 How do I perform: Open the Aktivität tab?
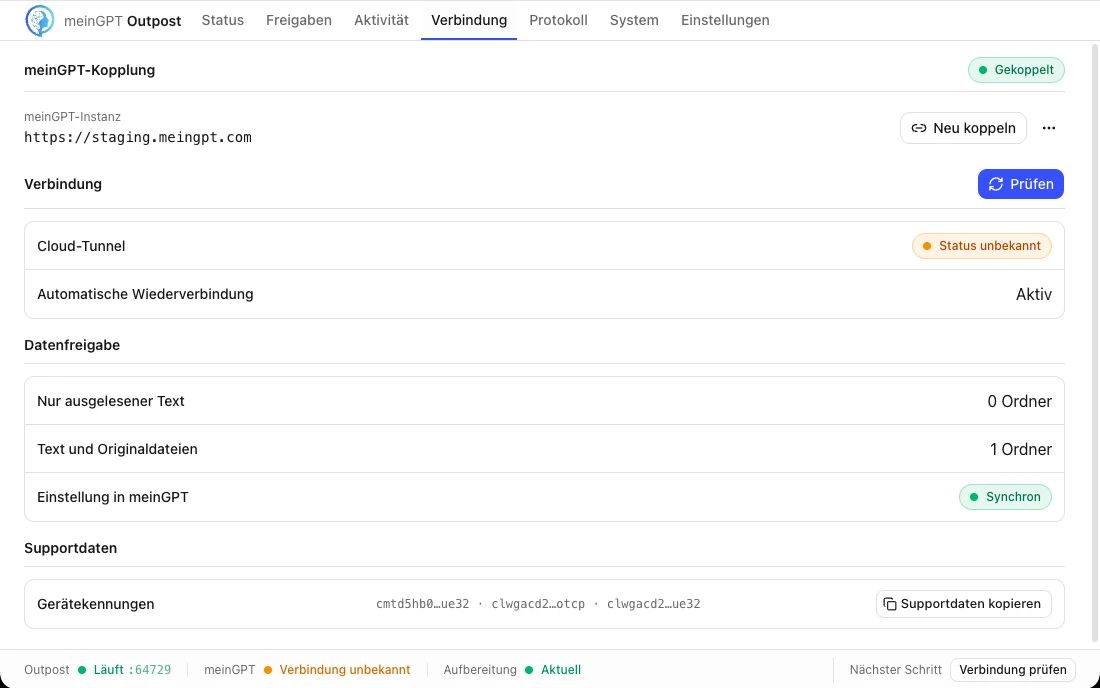tap(381, 20)
